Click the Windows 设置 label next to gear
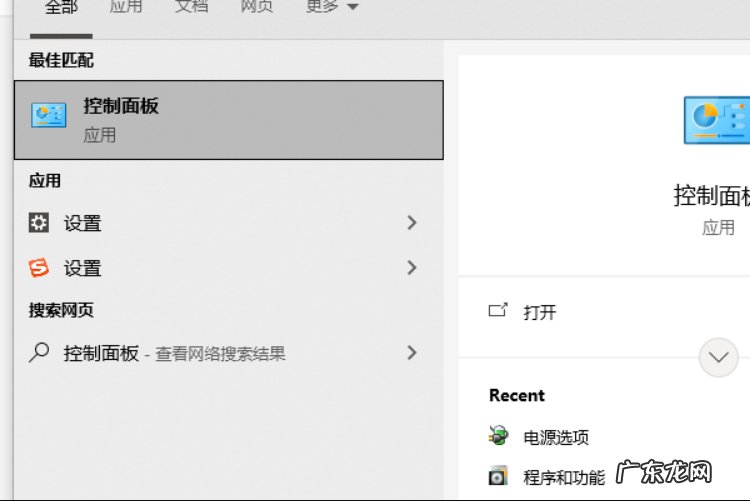The image size is (750, 501). (83, 223)
